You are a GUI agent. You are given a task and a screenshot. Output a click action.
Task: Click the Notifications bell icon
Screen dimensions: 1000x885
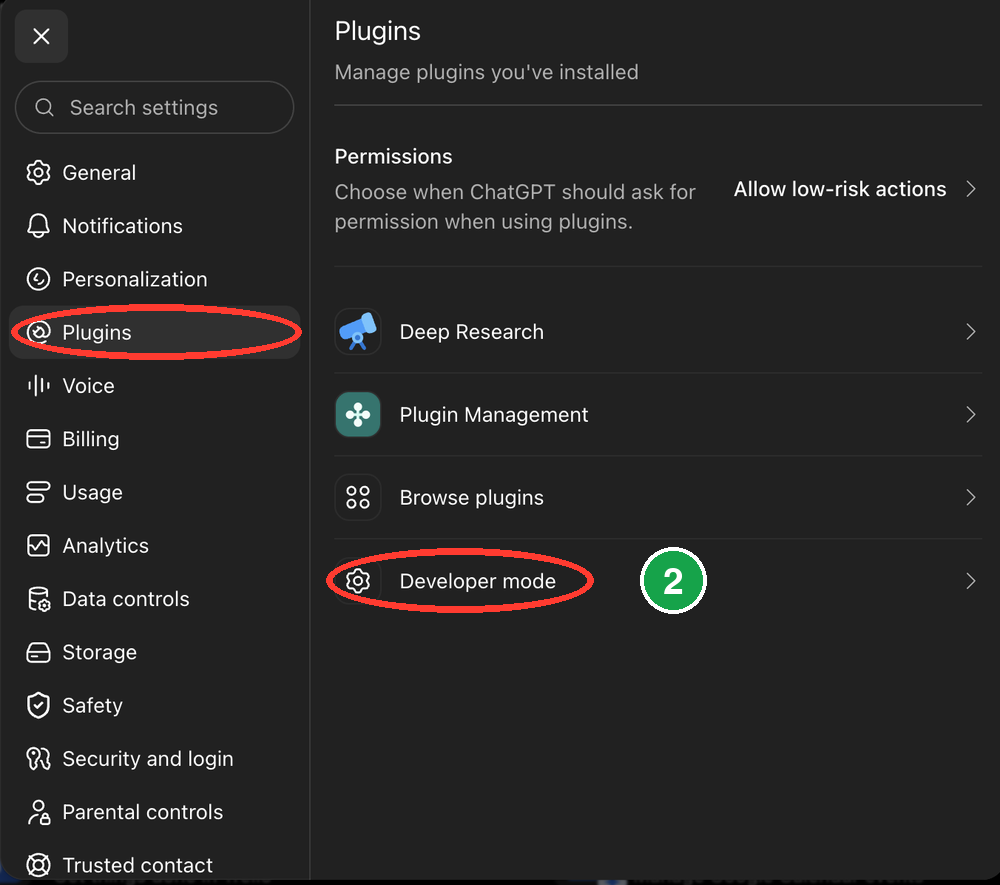pos(38,226)
